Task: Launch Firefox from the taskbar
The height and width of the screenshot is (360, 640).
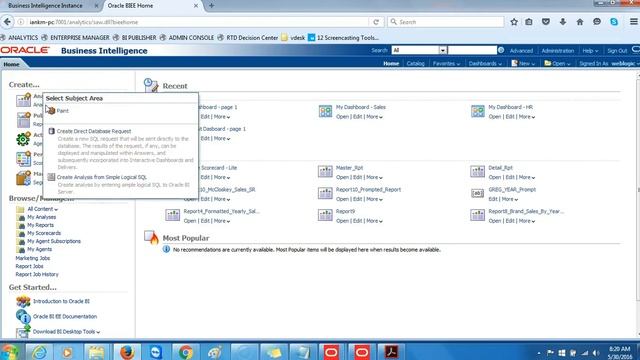Action: 127,352
